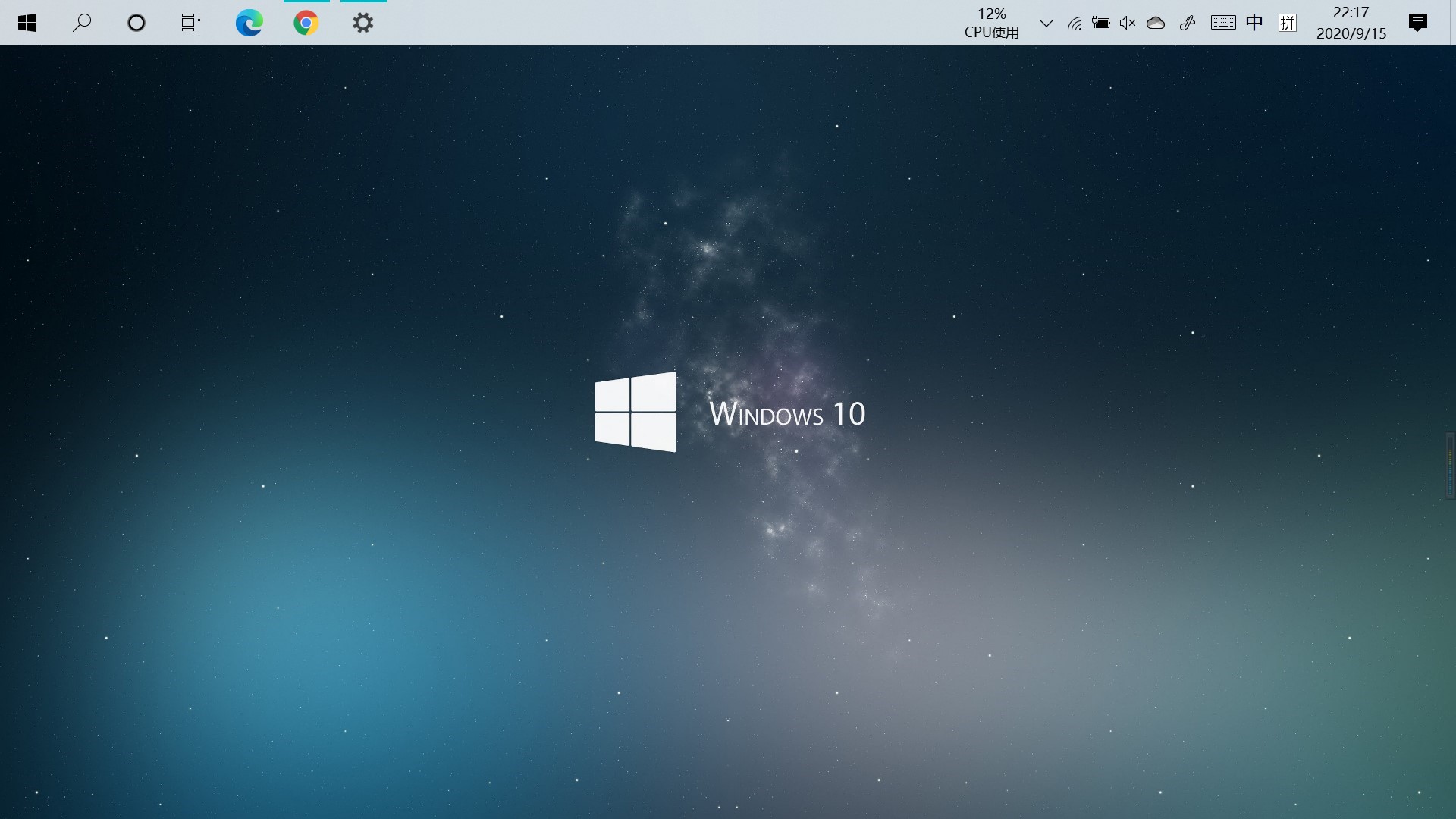Viewport: 1456px width, 819px height.
Task: Switch to Microsoft Edge on the taskbar
Action: (249, 23)
